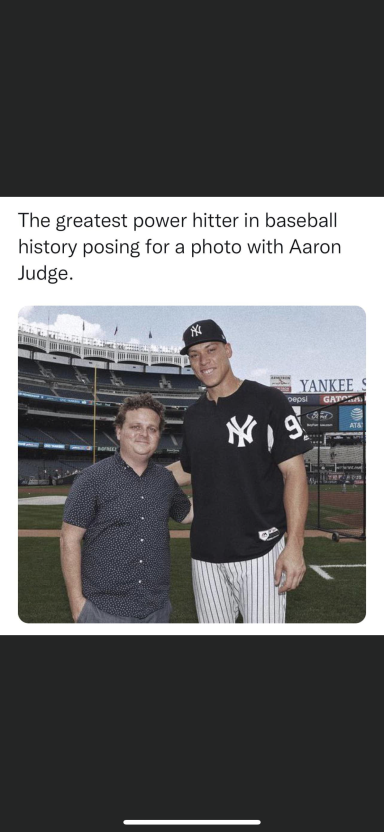Click the NY logo on the jersey
Viewport: 384px width, 832px height.
pos(241,430)
